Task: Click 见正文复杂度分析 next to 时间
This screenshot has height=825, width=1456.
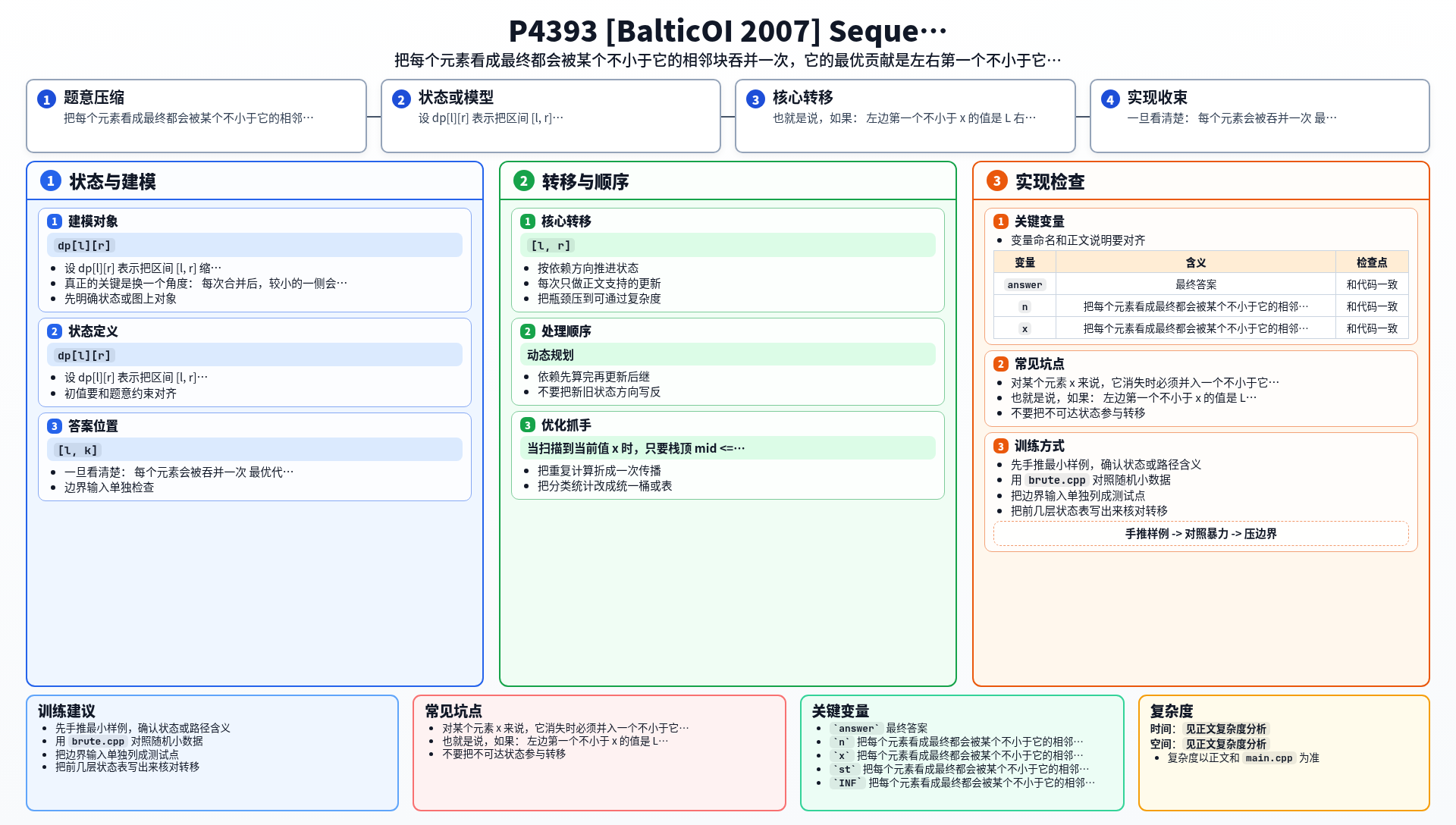Action: coord(1225,729)
